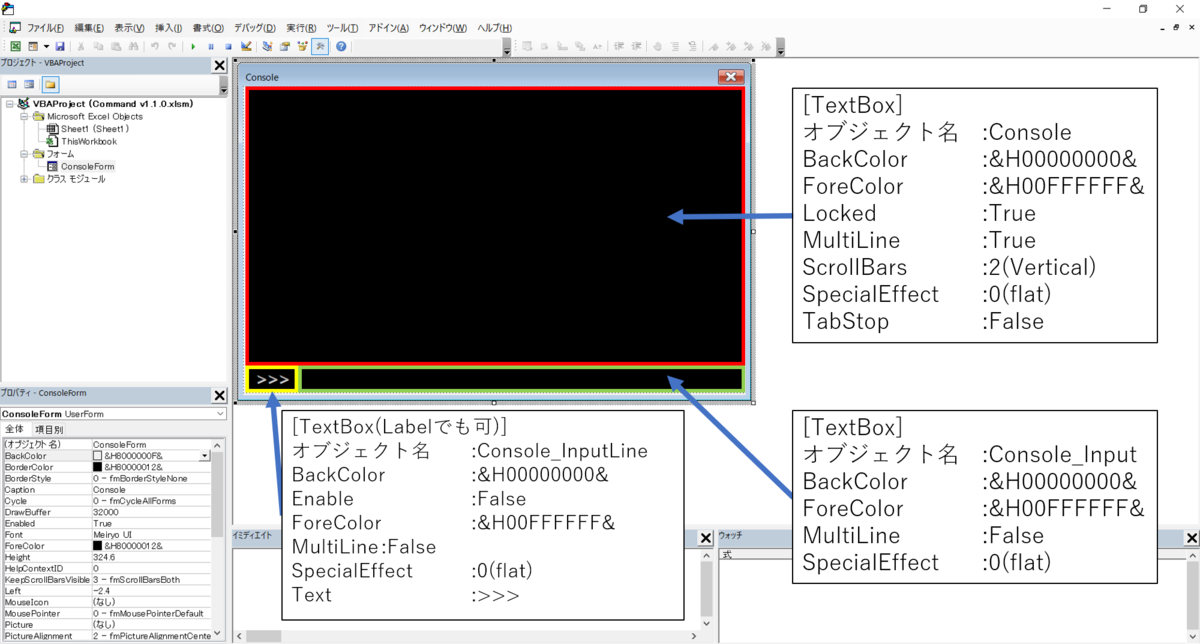Open the 書式(O) menu
The width and height of the screenshot is (1200, 644).
[x=207, y=28]
